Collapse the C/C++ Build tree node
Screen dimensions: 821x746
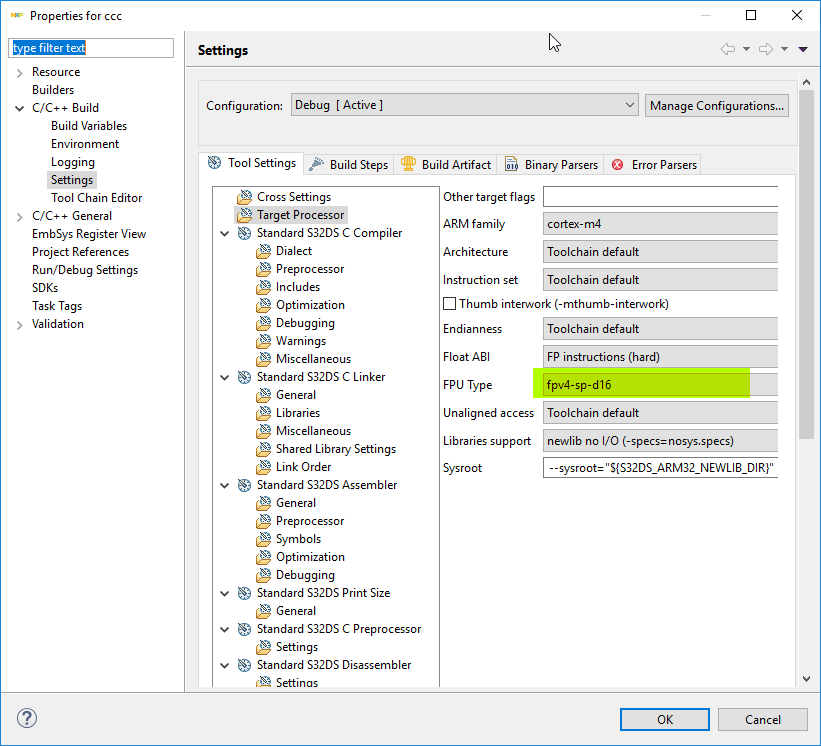[20, 108]
